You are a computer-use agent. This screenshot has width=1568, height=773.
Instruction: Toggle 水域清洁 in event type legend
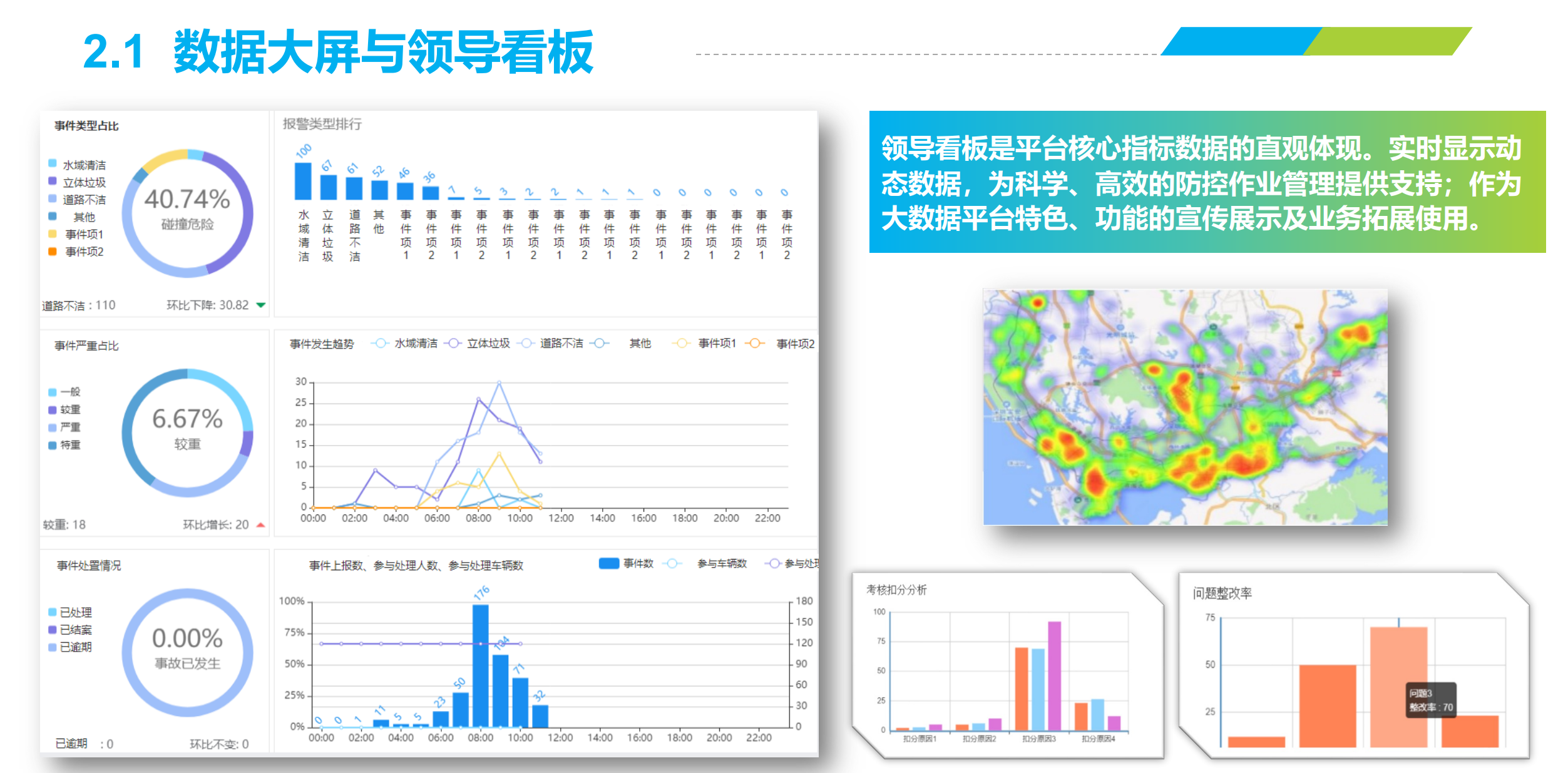(84, 165)
